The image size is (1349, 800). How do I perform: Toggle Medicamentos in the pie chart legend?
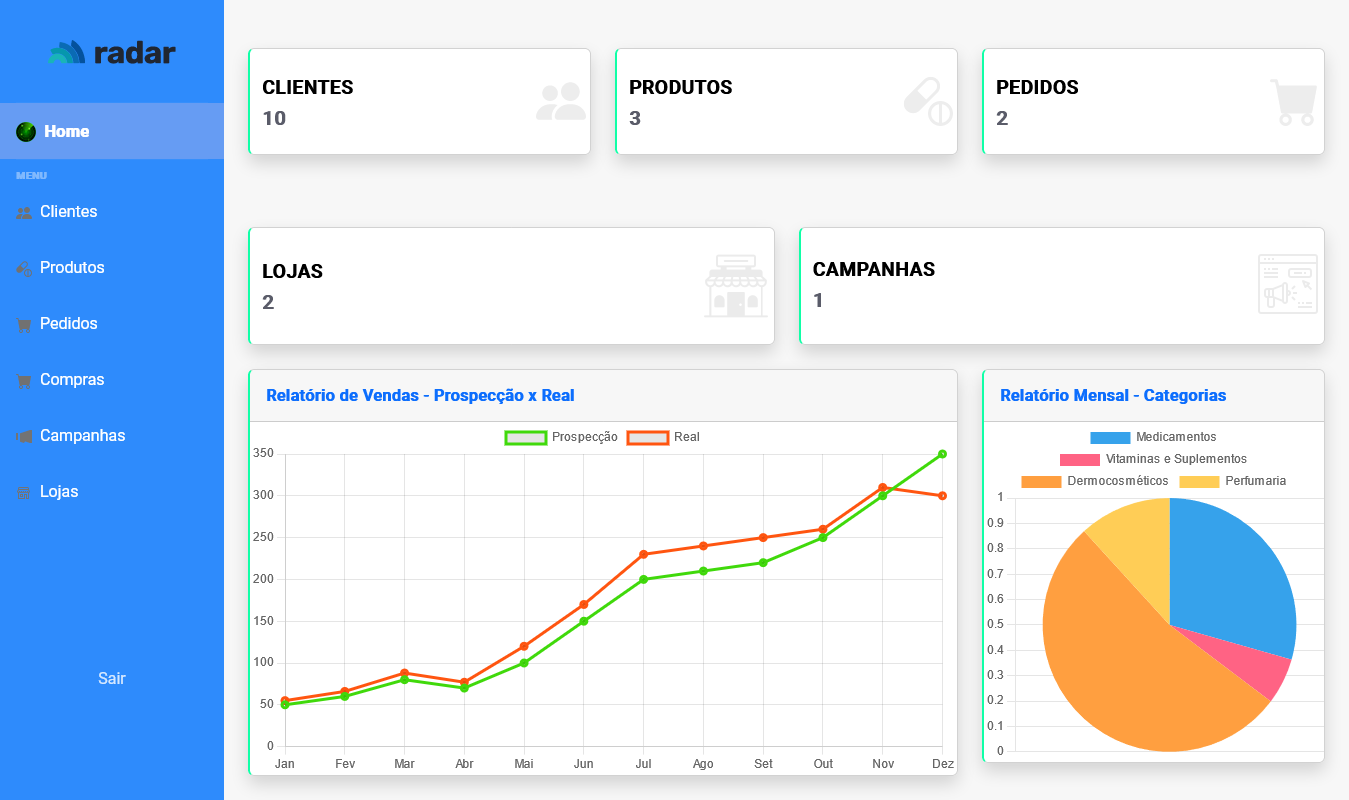tap(1152, 437)
